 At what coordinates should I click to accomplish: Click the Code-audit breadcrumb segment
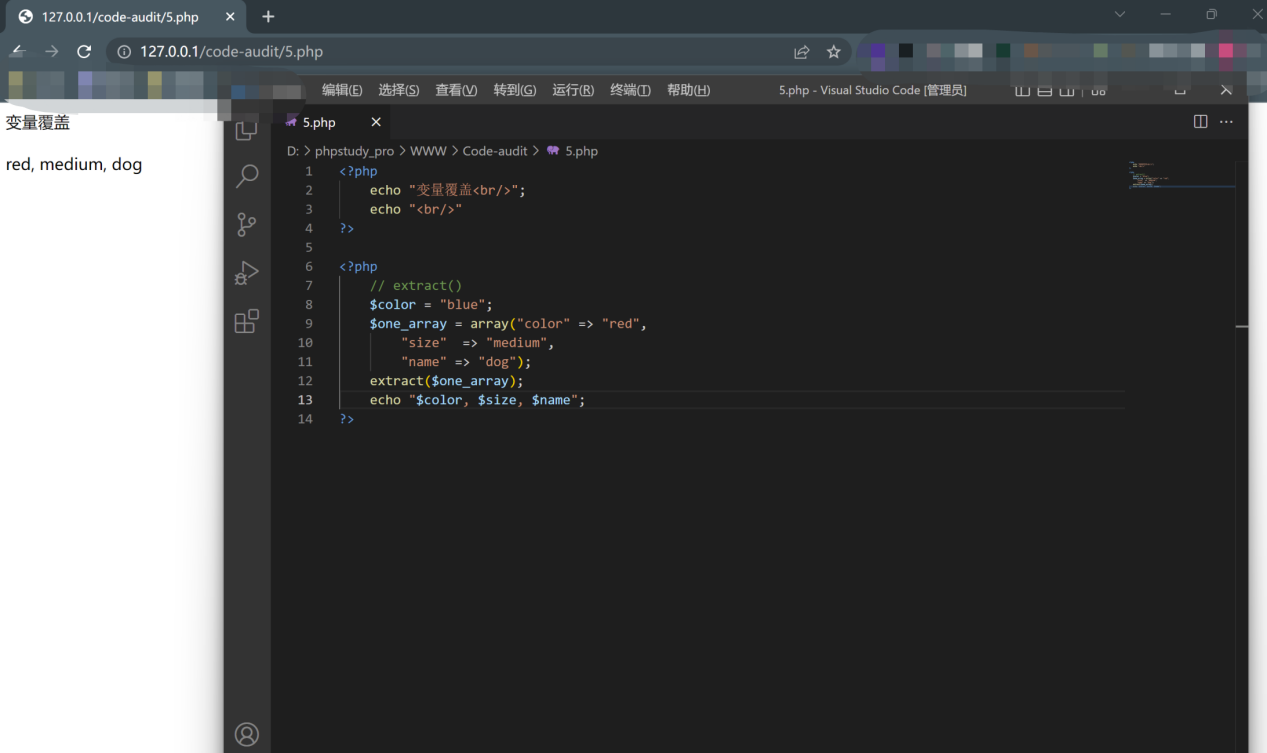point(495,151)
